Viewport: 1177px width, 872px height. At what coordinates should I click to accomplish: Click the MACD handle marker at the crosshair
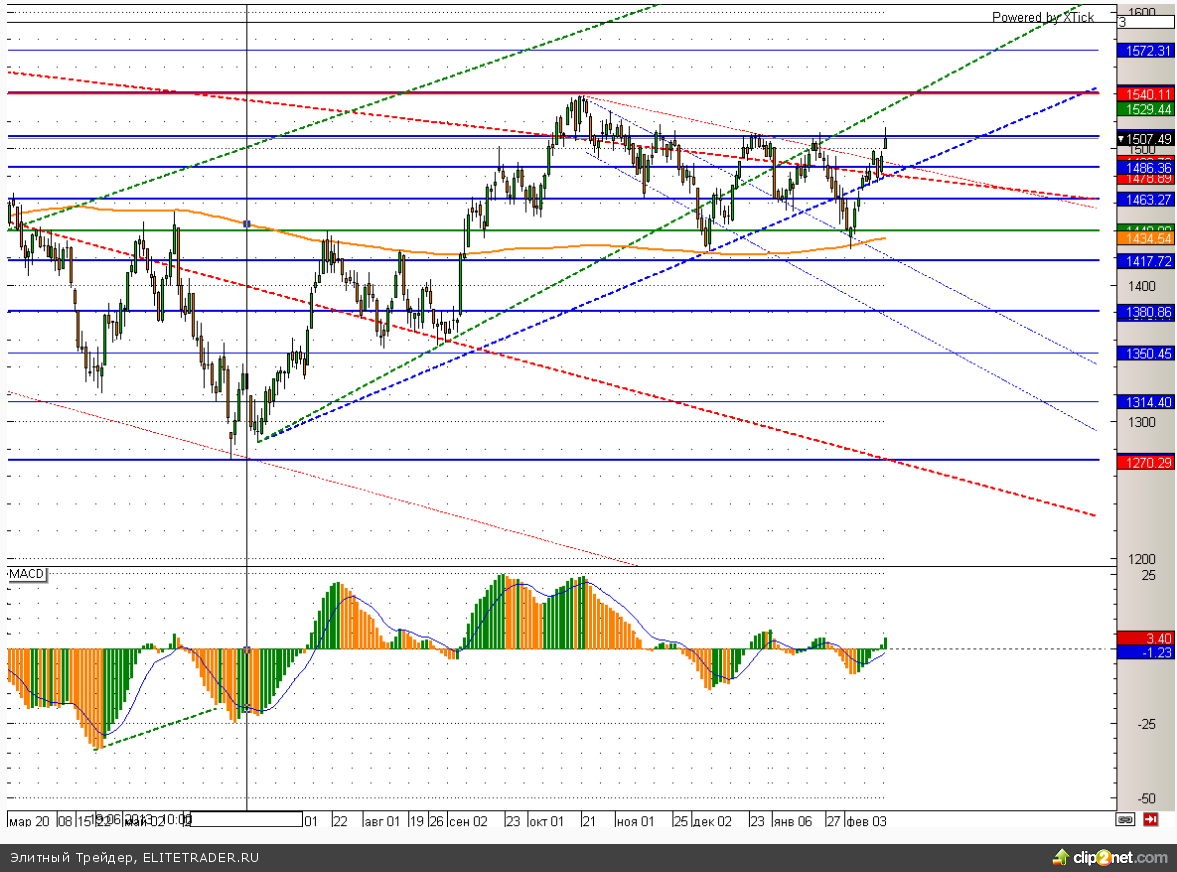coord(247,650)
